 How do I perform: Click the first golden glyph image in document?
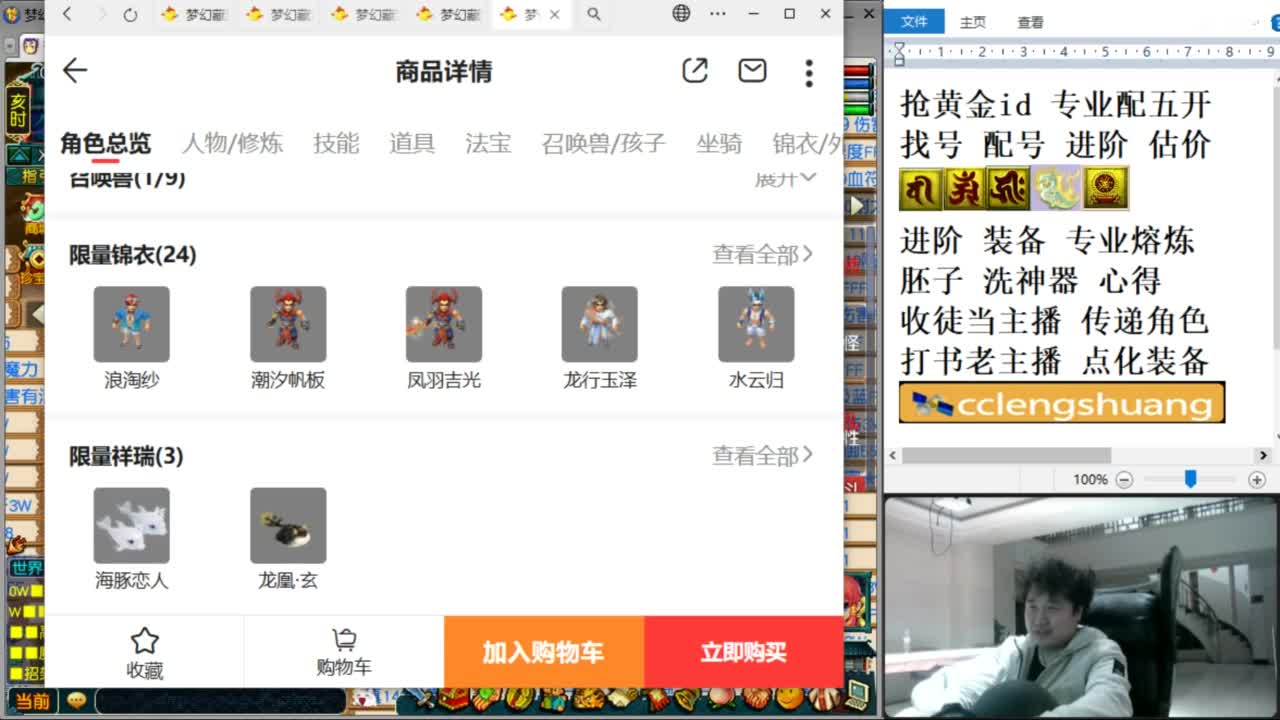pyautogui.click(x=920, y=188)
